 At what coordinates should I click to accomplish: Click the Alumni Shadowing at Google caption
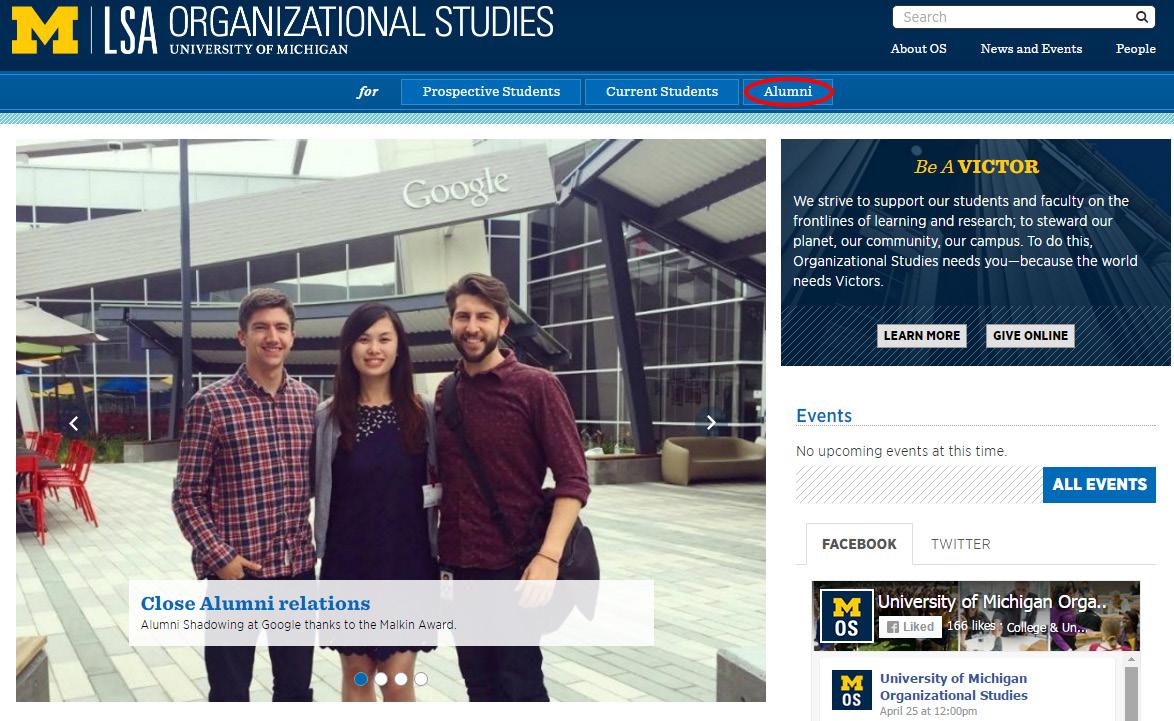pos(298,624)
